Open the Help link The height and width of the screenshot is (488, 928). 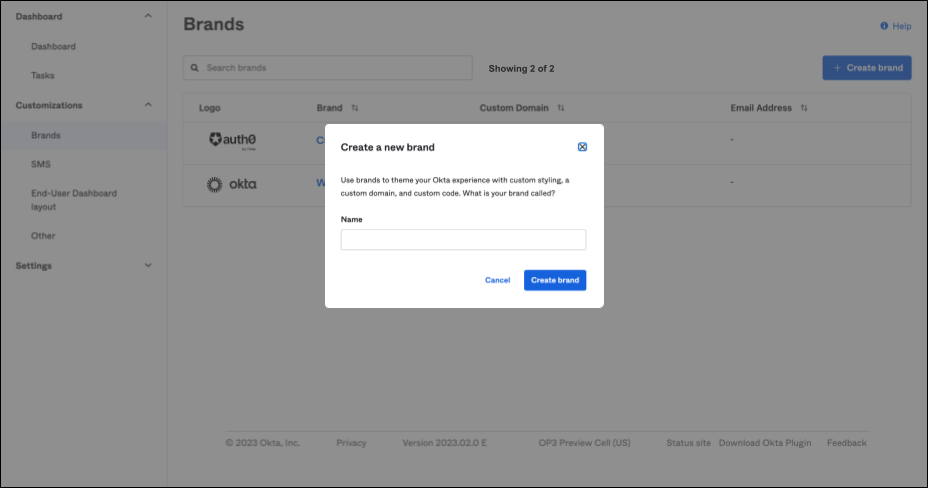coord(901,26)
